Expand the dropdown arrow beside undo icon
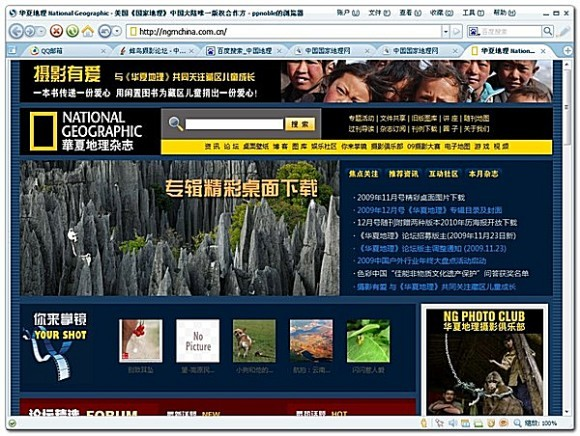 [x=117, y=31]
